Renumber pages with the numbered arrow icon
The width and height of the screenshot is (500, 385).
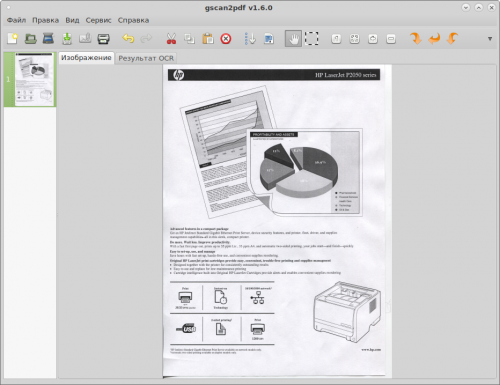coord(250,39)
